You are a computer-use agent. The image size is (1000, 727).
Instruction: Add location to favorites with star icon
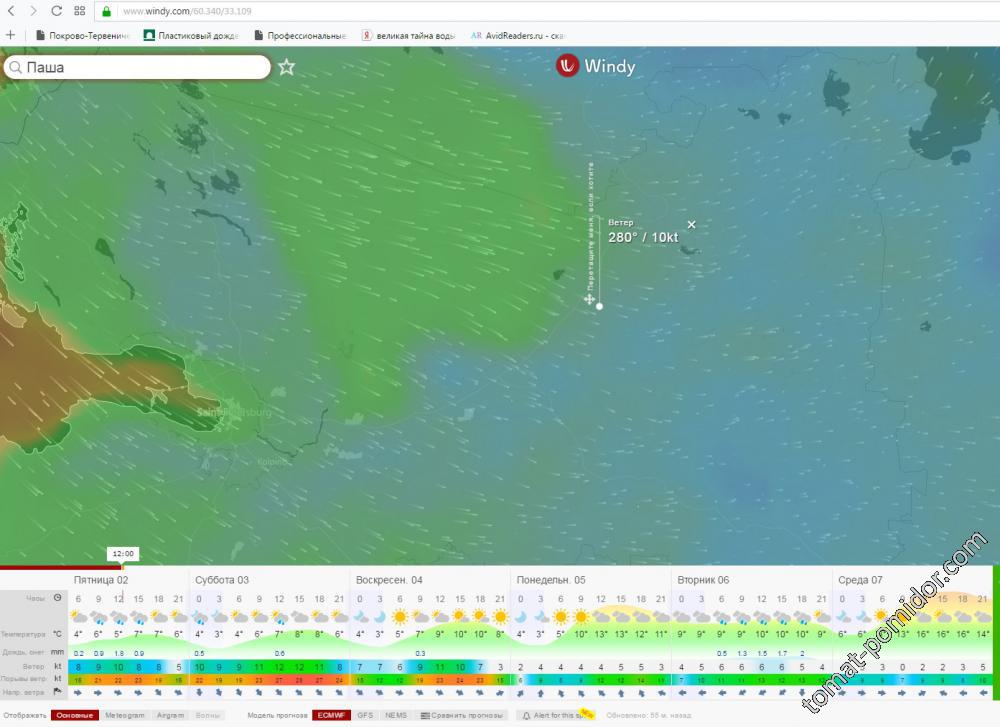[287, 67]
